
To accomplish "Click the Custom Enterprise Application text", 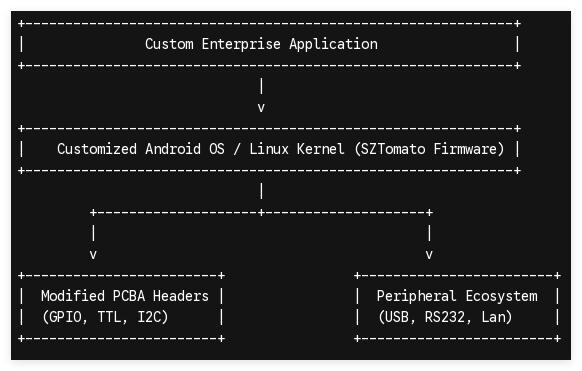I will tap(261, 44).
